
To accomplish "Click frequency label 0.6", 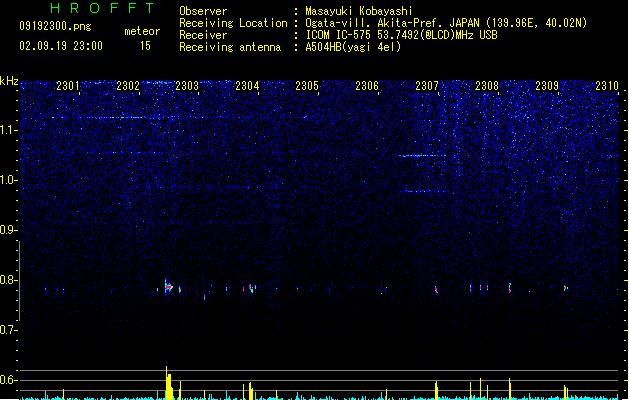I will coord(8,380).
